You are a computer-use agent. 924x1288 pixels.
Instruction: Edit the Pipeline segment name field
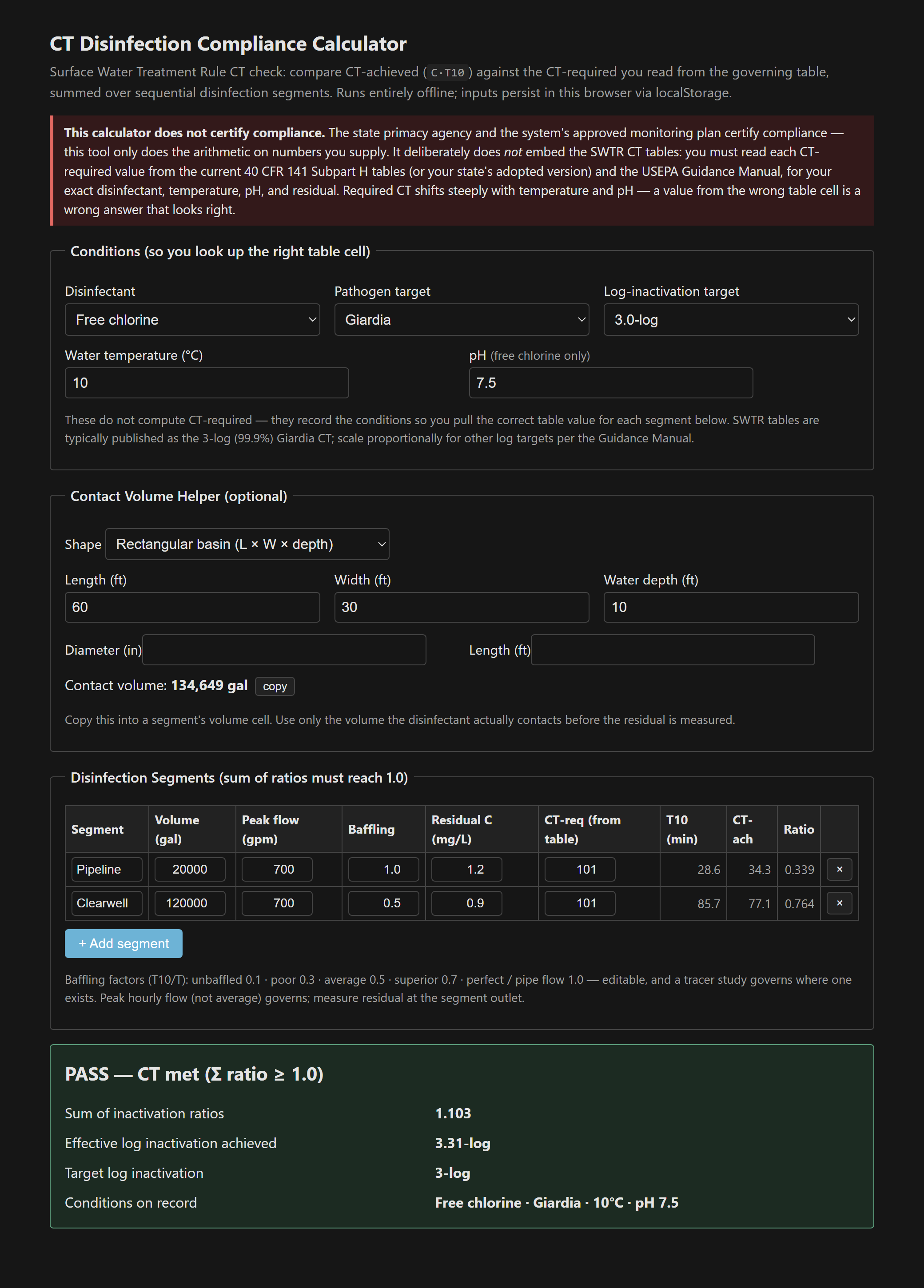107,870
